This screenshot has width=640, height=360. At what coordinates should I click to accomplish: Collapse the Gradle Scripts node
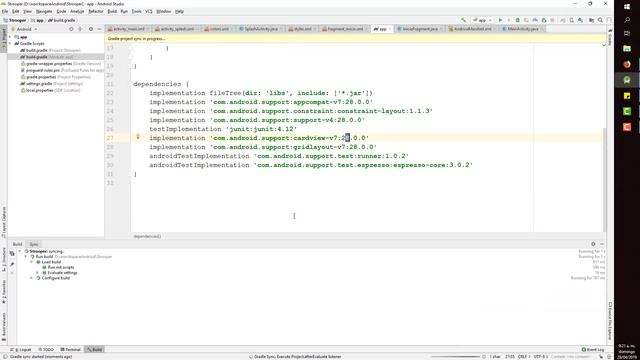coord(10,43)
